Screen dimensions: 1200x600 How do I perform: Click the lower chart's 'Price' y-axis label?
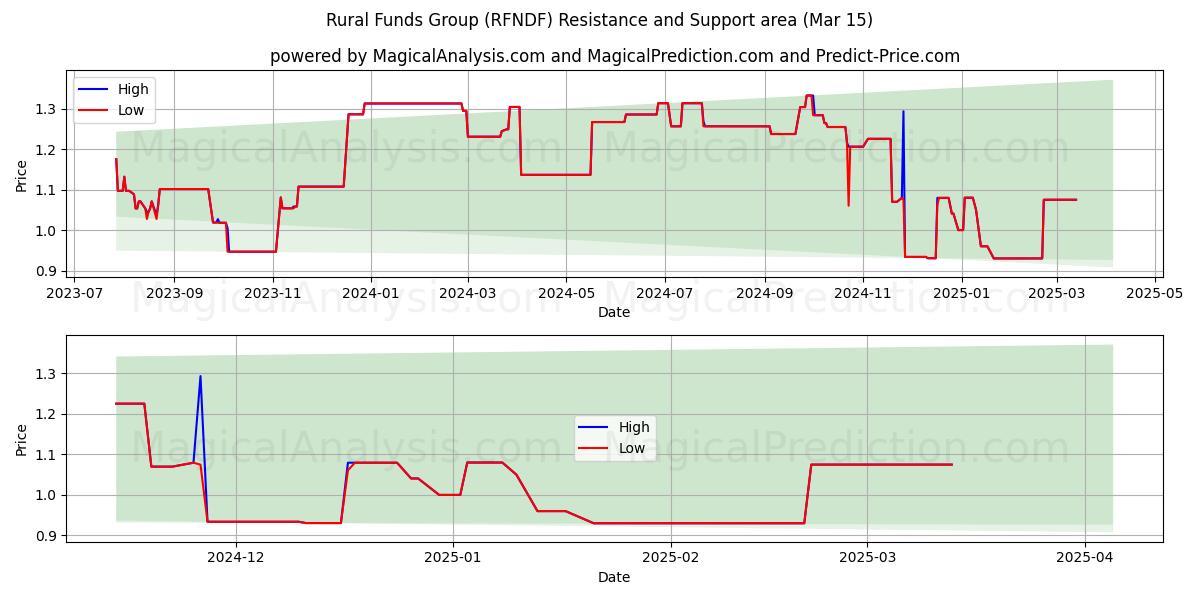[x=22, y=439]
